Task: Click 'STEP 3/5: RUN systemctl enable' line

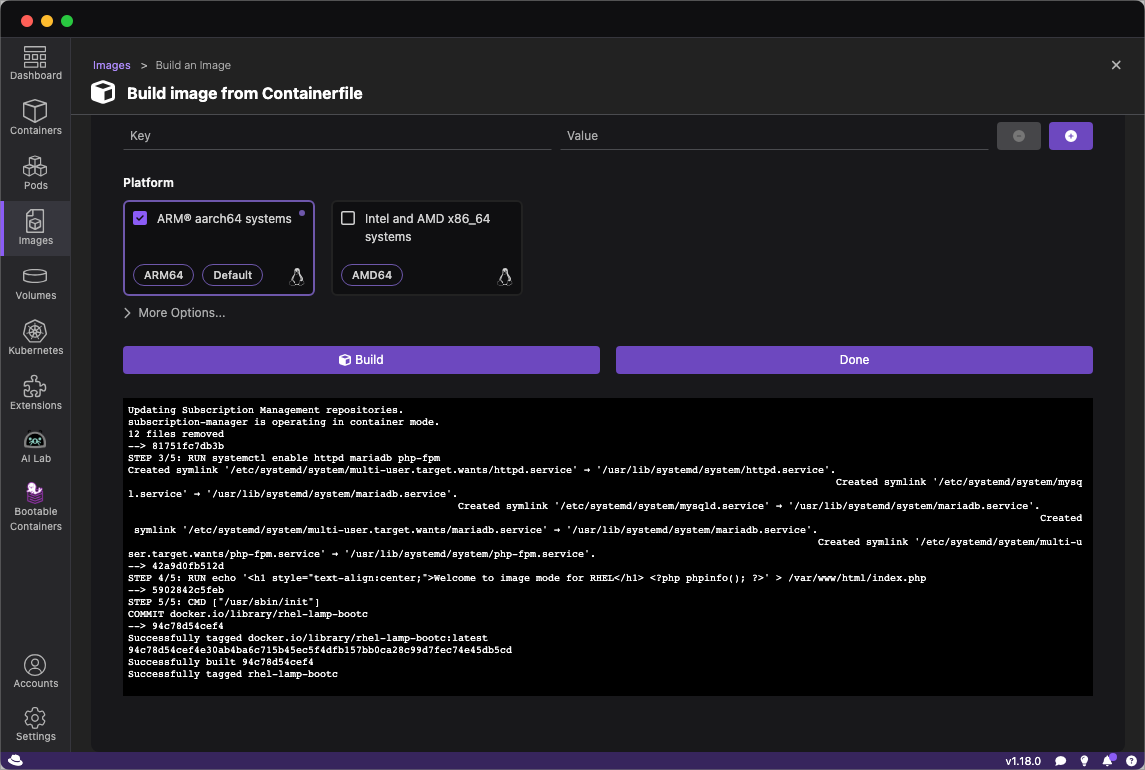Action: (284, 458)
